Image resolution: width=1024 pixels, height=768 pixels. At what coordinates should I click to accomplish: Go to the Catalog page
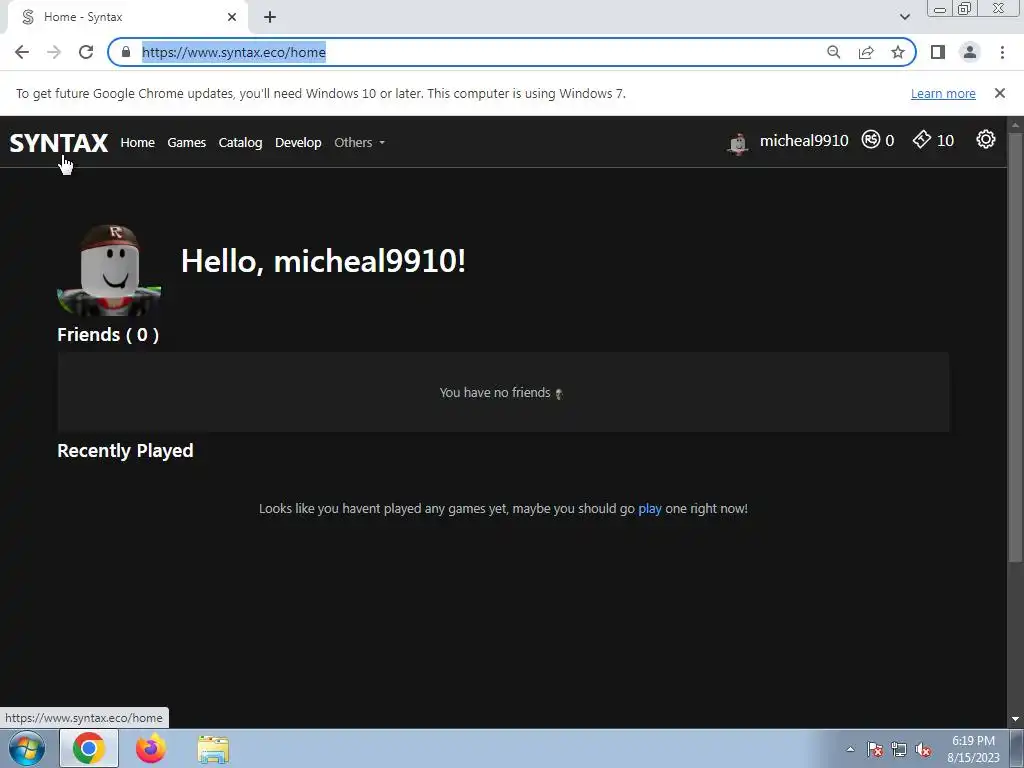(240, 142)
